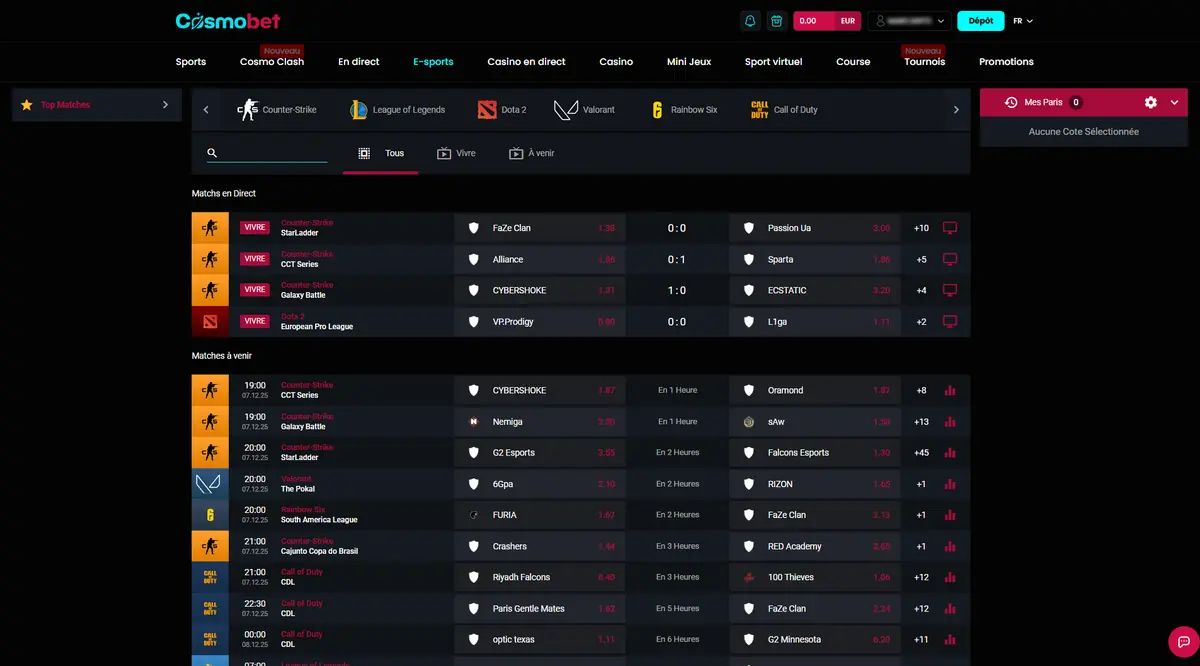Open live stream for Alliance vs Sparta
The height and width of the screenshot is (666, 1200).
[x=950, y=259]
